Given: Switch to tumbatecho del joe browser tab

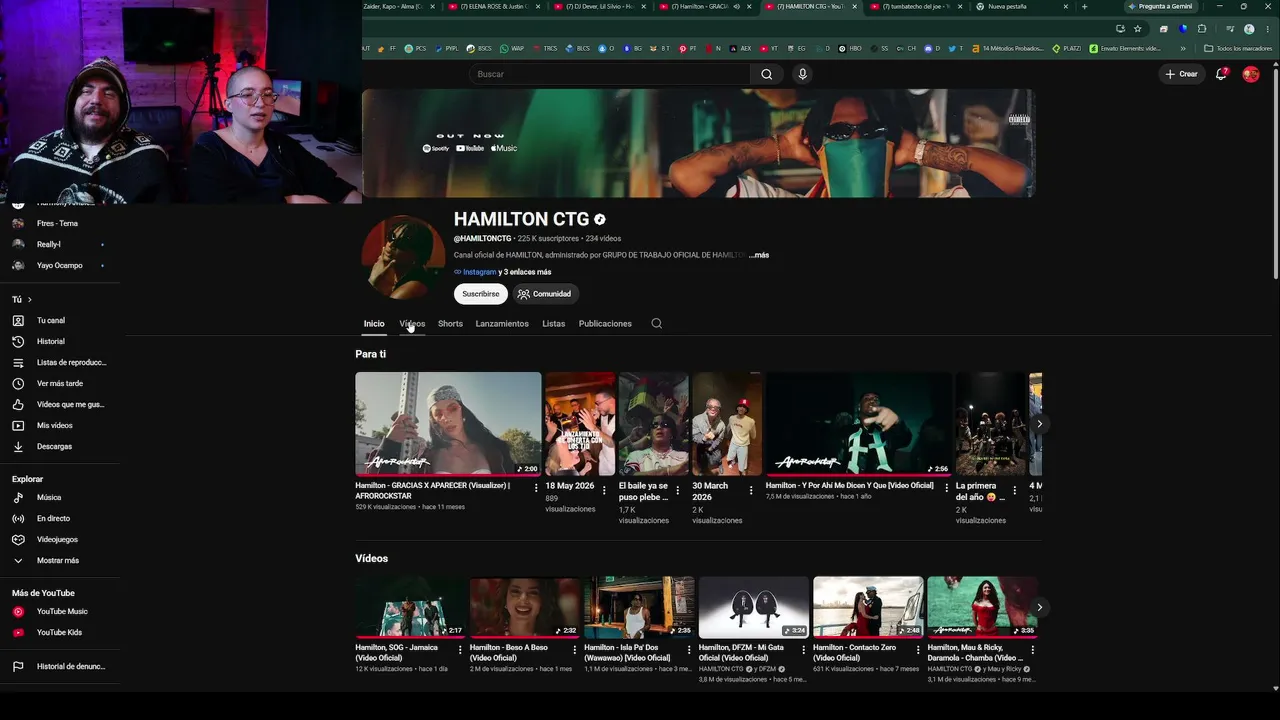Looking at the screenshot, I should [x=917, y=7].
